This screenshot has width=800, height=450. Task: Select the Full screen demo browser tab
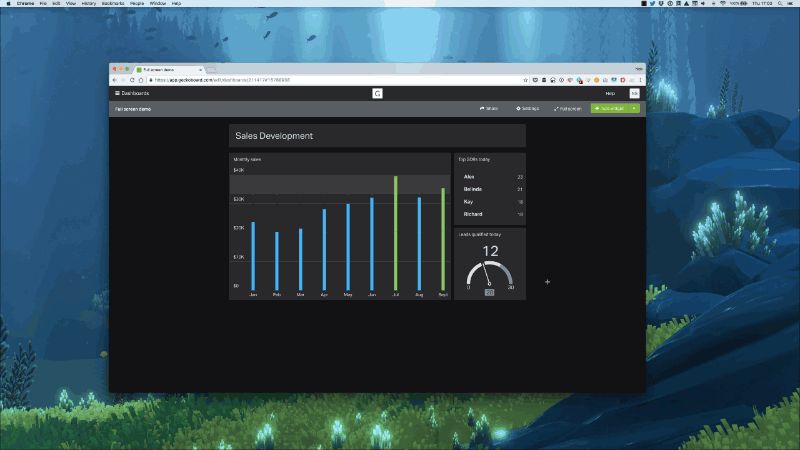point(169,69)
